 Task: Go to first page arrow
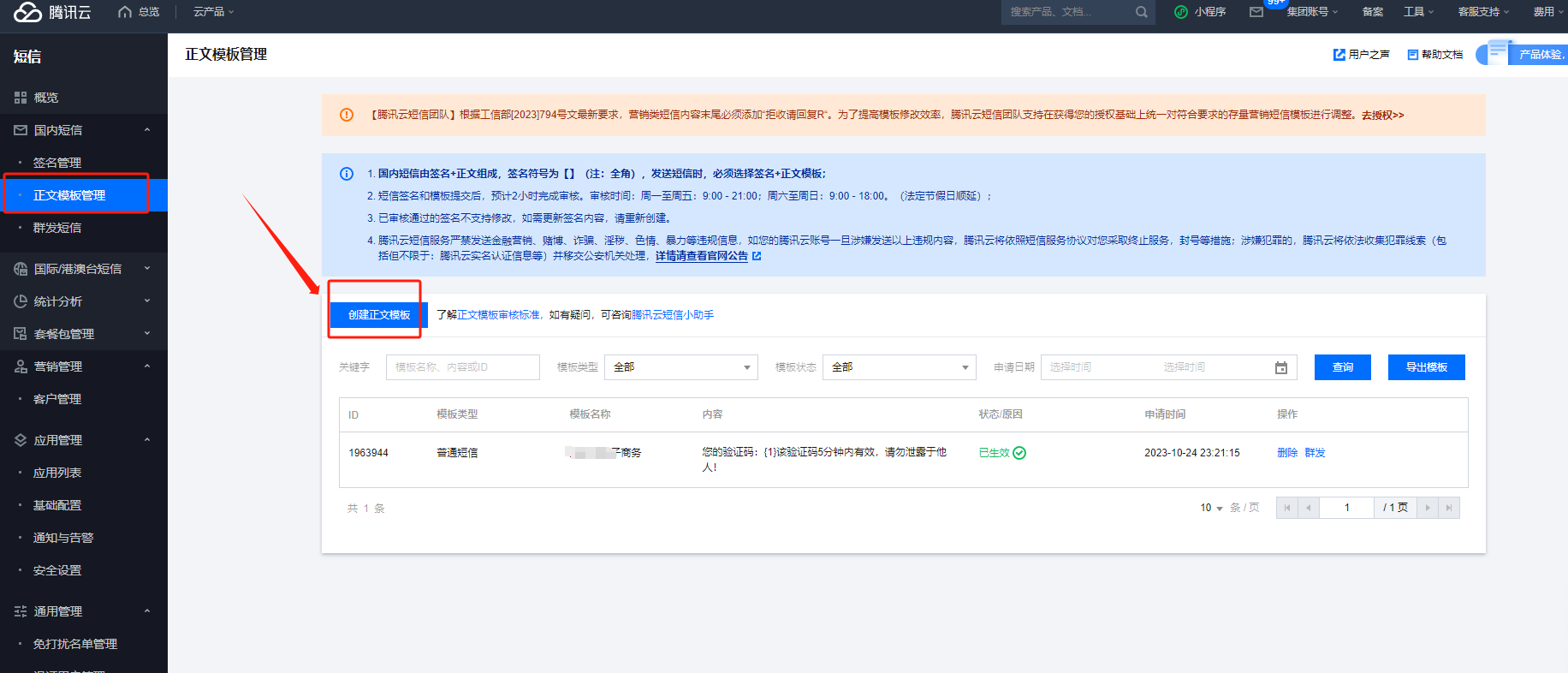1286,508
